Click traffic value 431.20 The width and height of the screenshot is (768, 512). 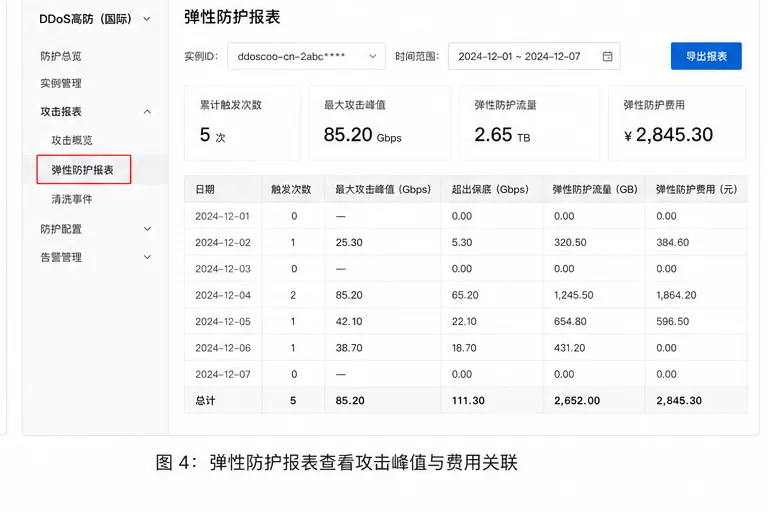click(570, 348)
